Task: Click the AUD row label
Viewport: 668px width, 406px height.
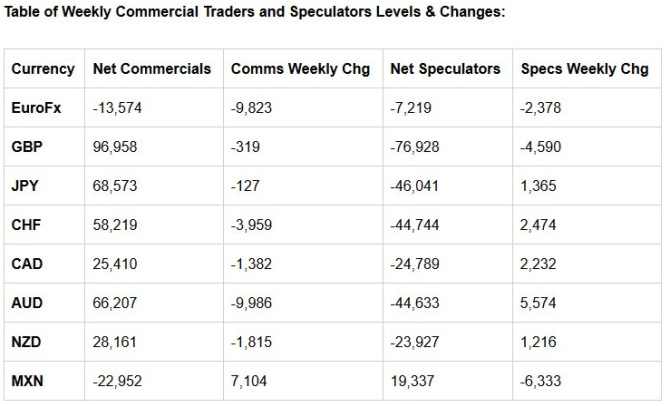Action: 27,303
